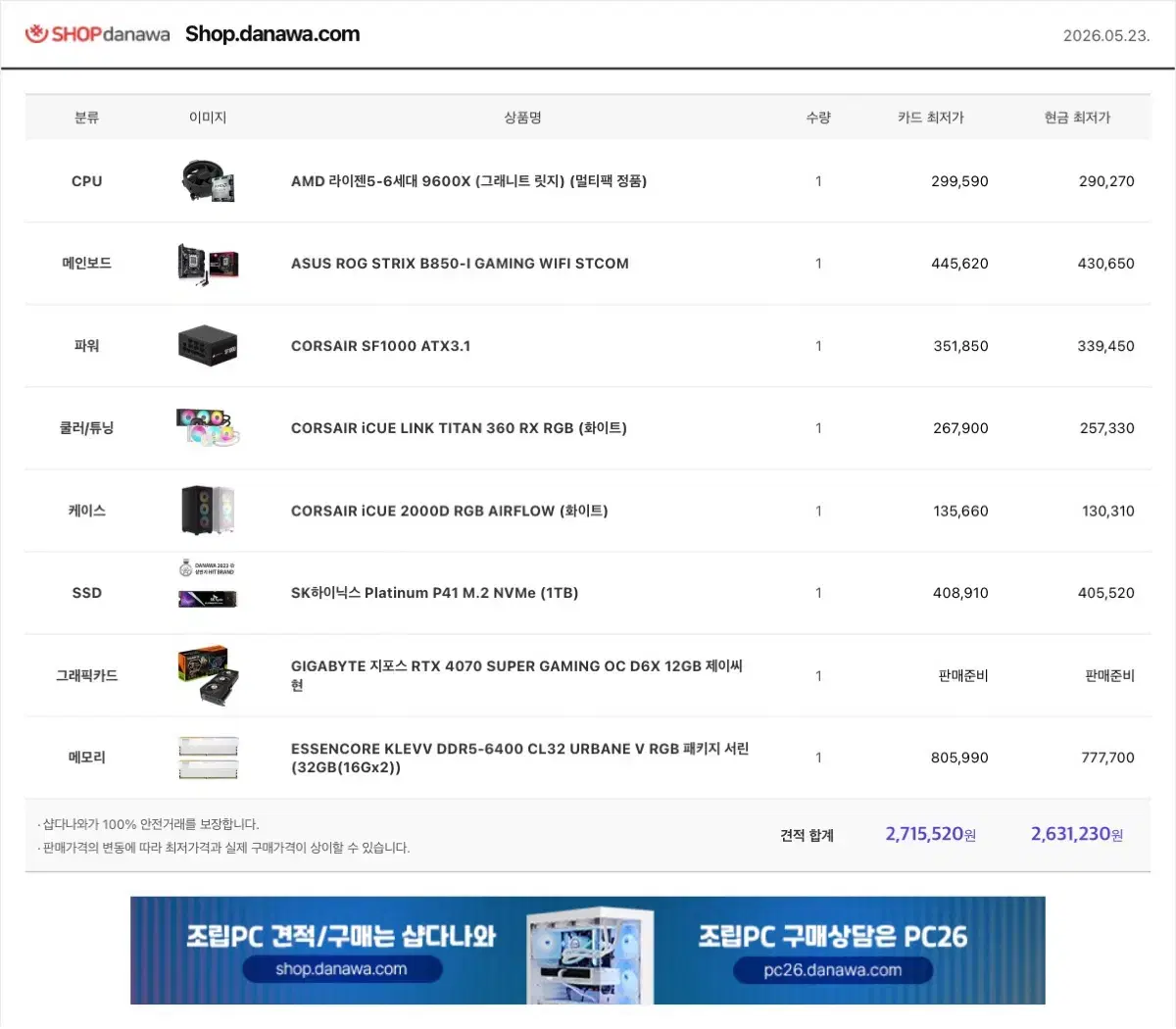The image size is (1176, 1029).
Task: Open AMD 라이젠5-6세대 9600X product name
Action: coord(468,181)
